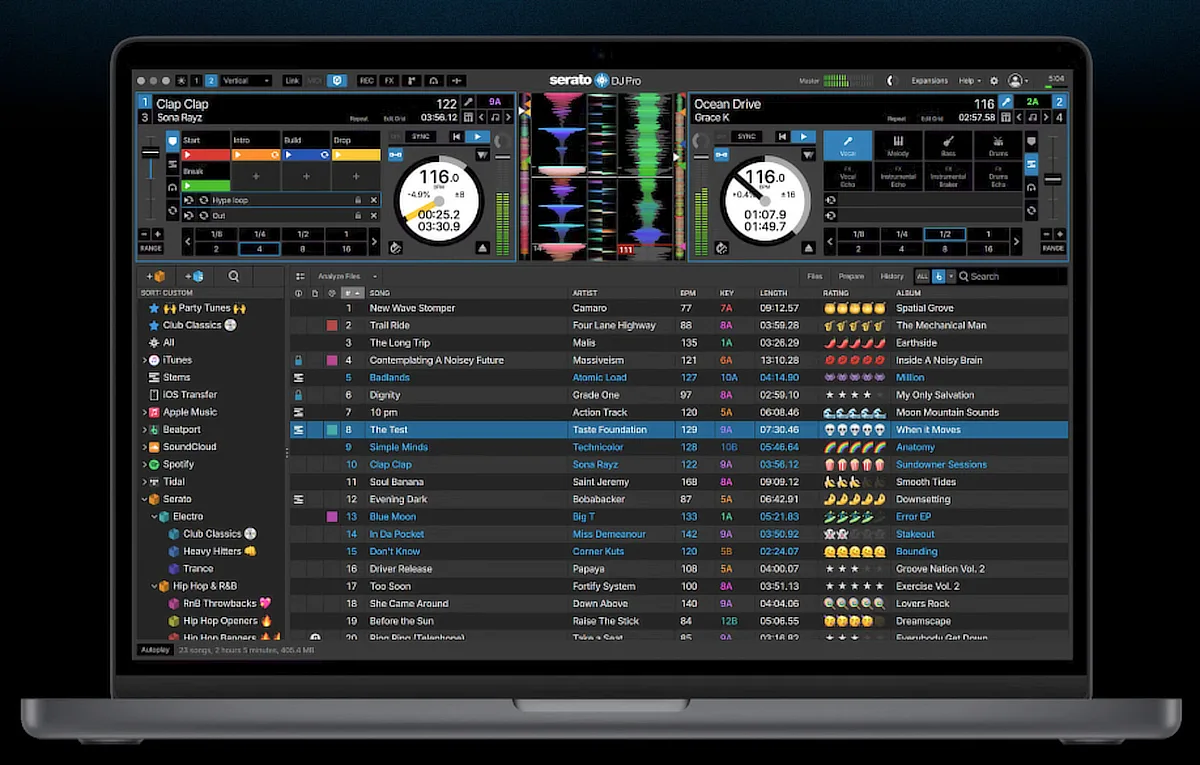Image resolution: width=1200 pixels, height=765 pixels.
Task: Open the Analyze Files dropdown arrow
Action: click(x=374, y=276)
